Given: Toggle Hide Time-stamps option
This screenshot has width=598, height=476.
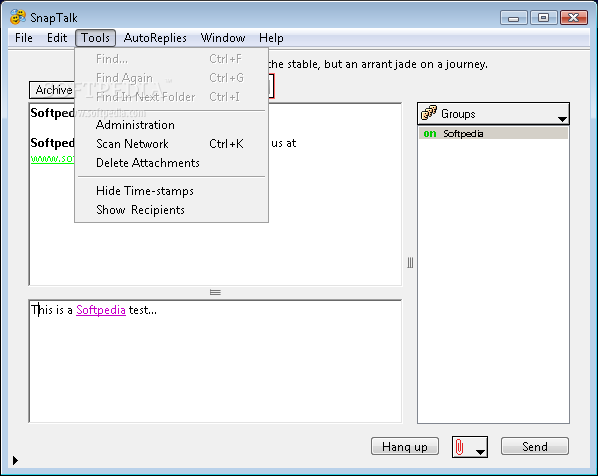Looking at the screenshot, I should (171, 191).
